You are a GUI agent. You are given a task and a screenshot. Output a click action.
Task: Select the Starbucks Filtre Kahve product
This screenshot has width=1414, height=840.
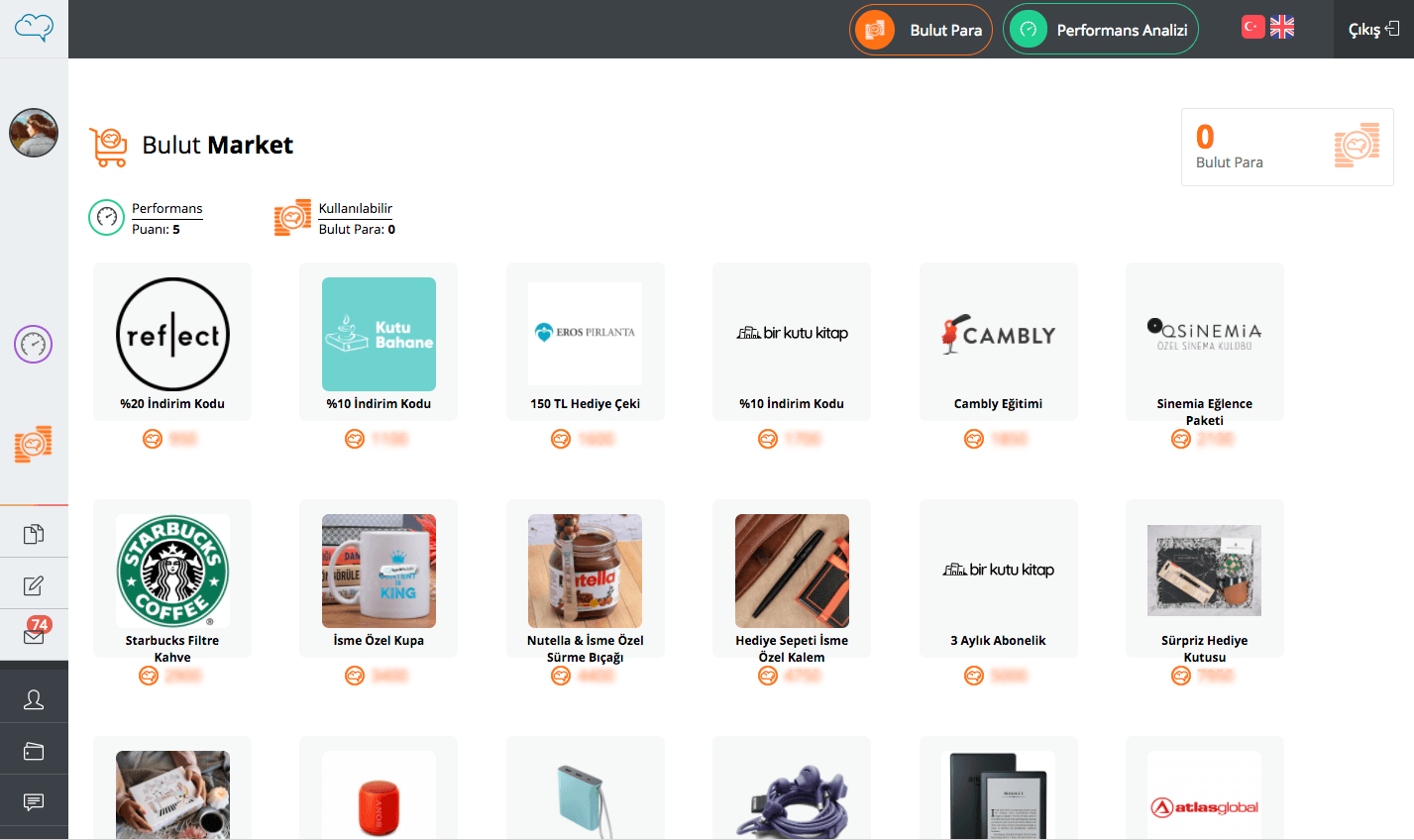tap(172, 578)
